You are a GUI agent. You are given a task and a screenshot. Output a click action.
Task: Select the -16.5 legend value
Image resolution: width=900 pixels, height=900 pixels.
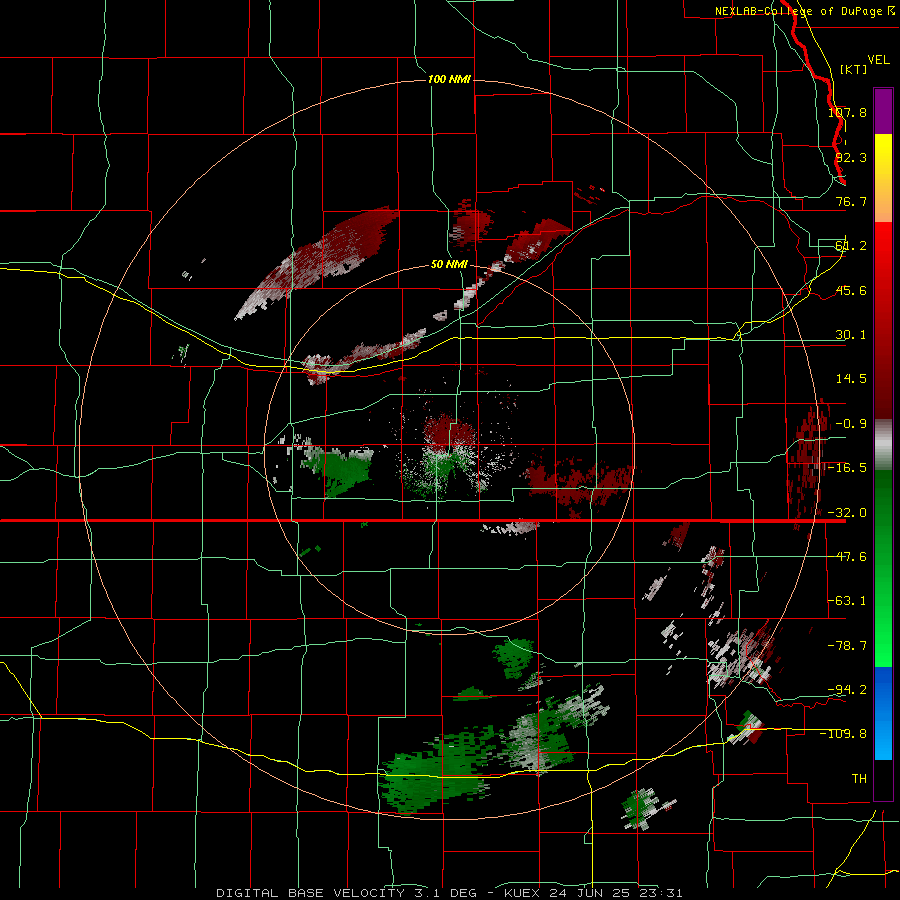(847, 468)
